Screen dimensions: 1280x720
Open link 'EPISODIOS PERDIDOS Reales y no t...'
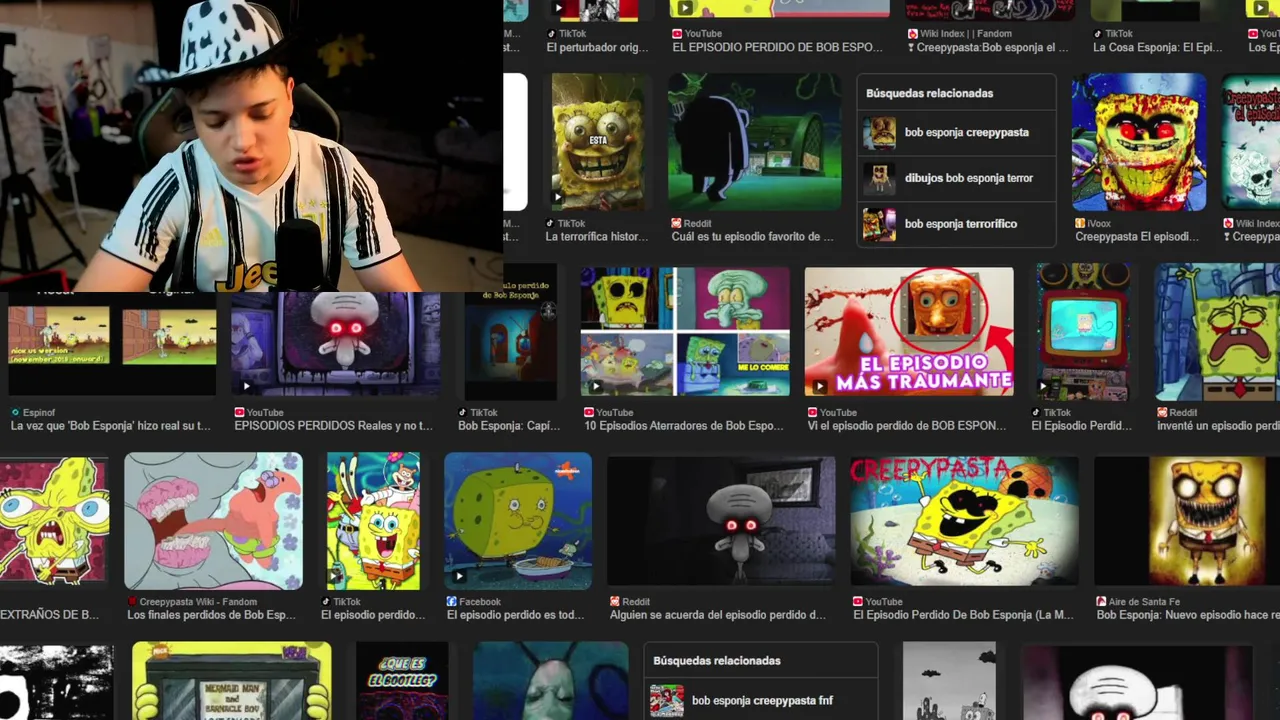[x=333, y=426]
